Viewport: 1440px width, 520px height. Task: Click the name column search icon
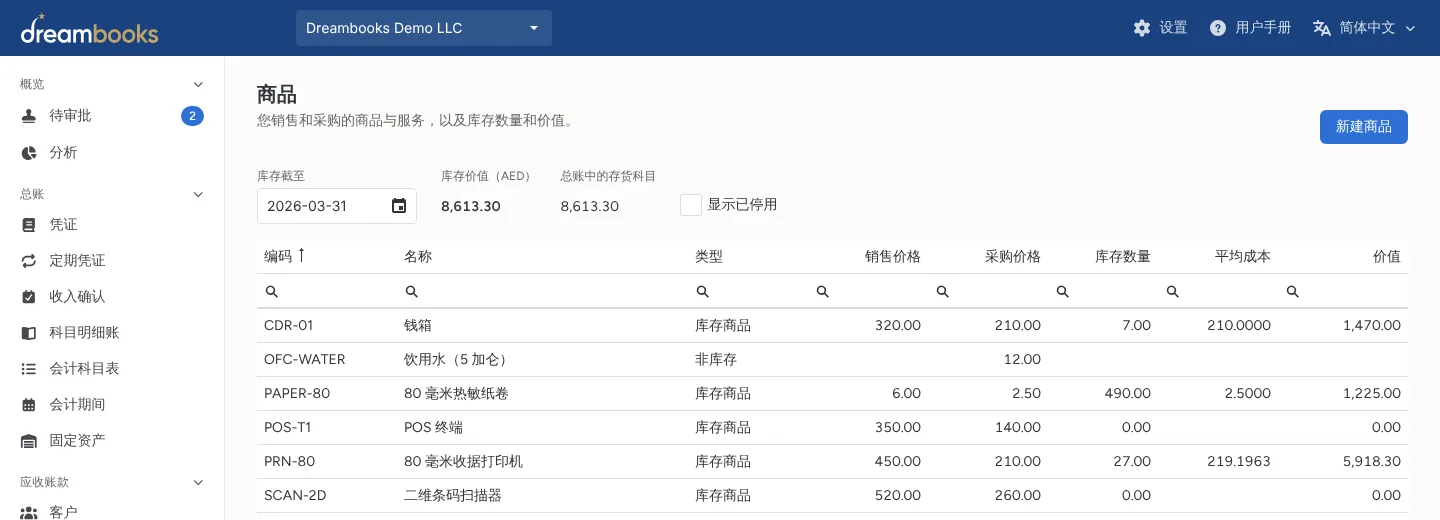411,292
